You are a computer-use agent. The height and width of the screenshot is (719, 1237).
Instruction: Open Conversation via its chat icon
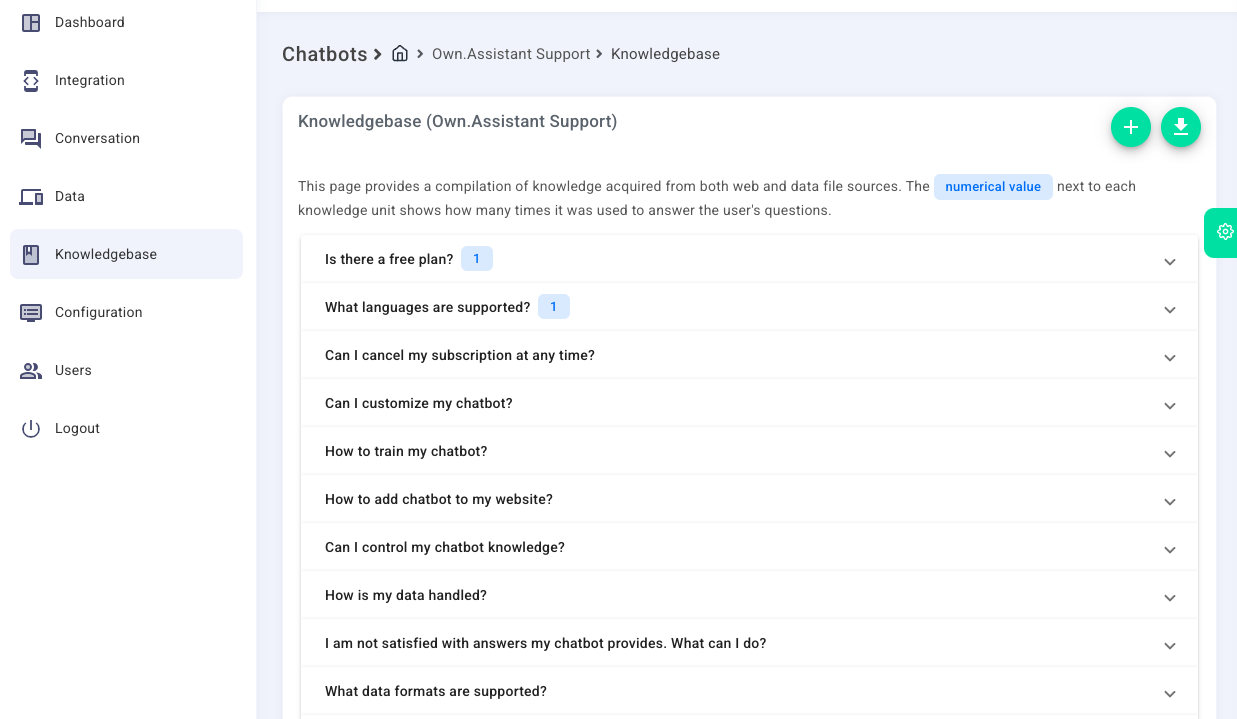[31, 138]
